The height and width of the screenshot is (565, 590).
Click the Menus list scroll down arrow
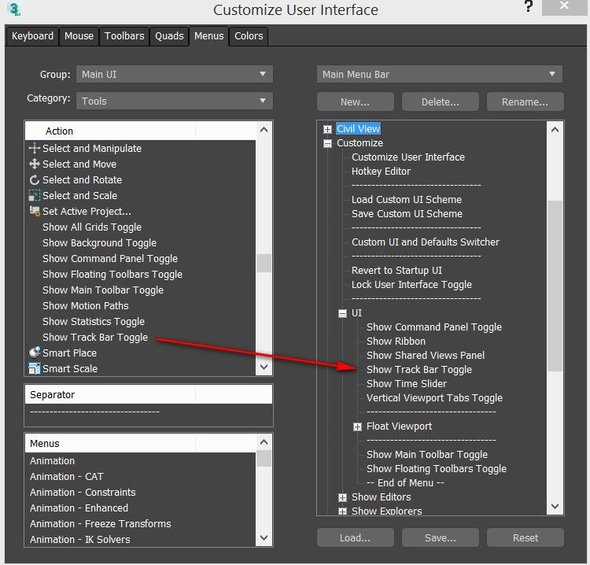point(264,538)
